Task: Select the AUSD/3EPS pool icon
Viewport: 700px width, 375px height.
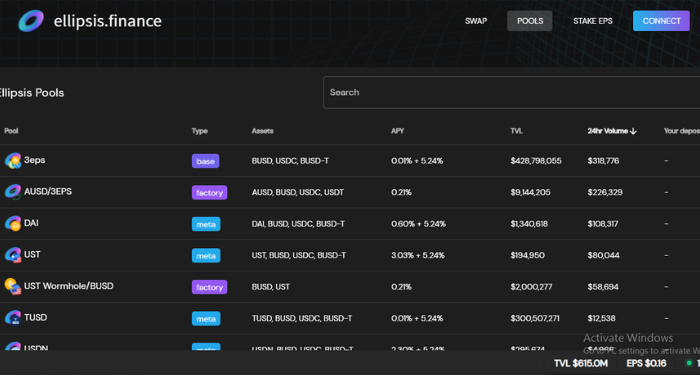Action: point(13,192)
